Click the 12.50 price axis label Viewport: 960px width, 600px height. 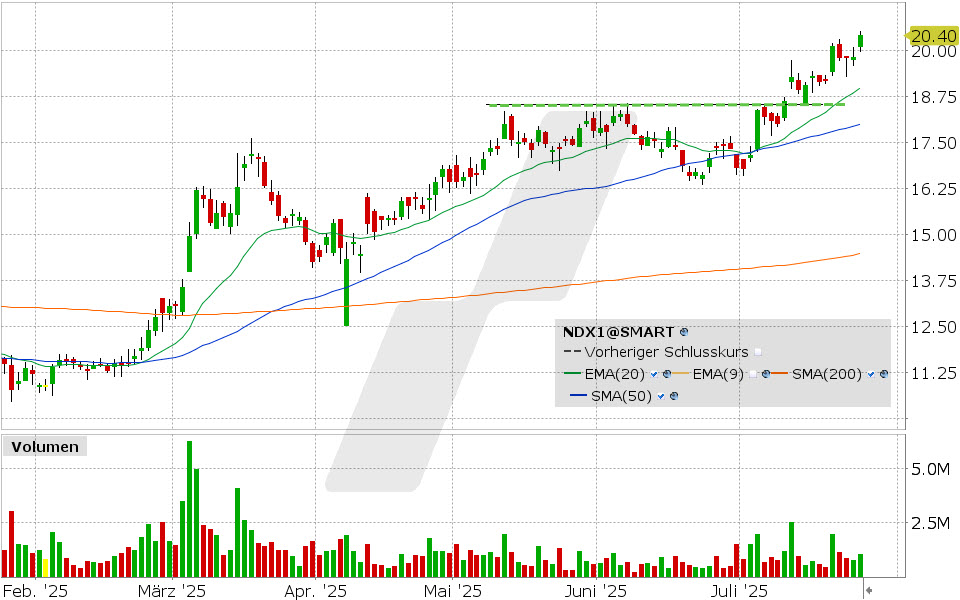tap(934, 327)
